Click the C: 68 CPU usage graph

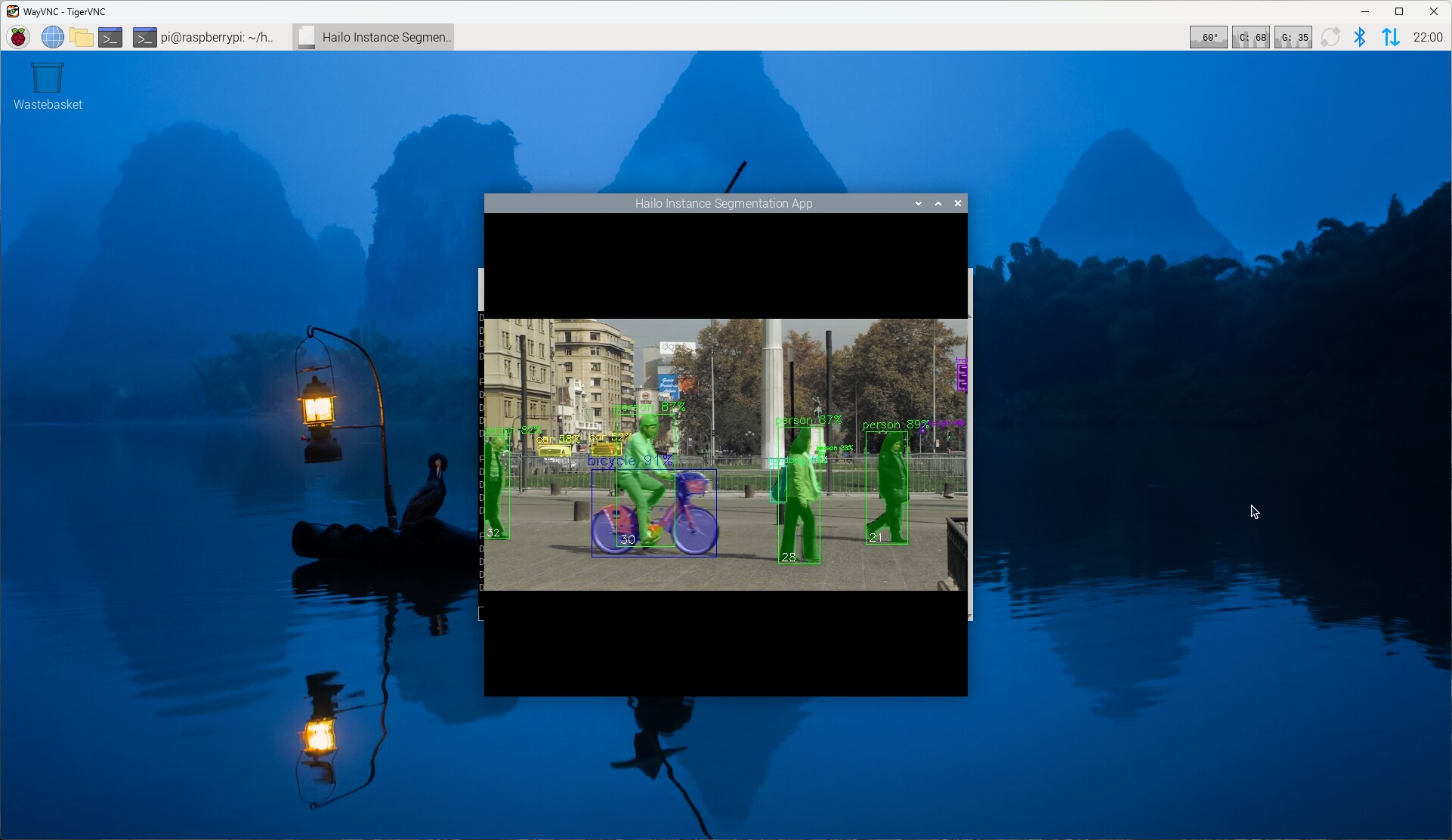coord(1250,37)
